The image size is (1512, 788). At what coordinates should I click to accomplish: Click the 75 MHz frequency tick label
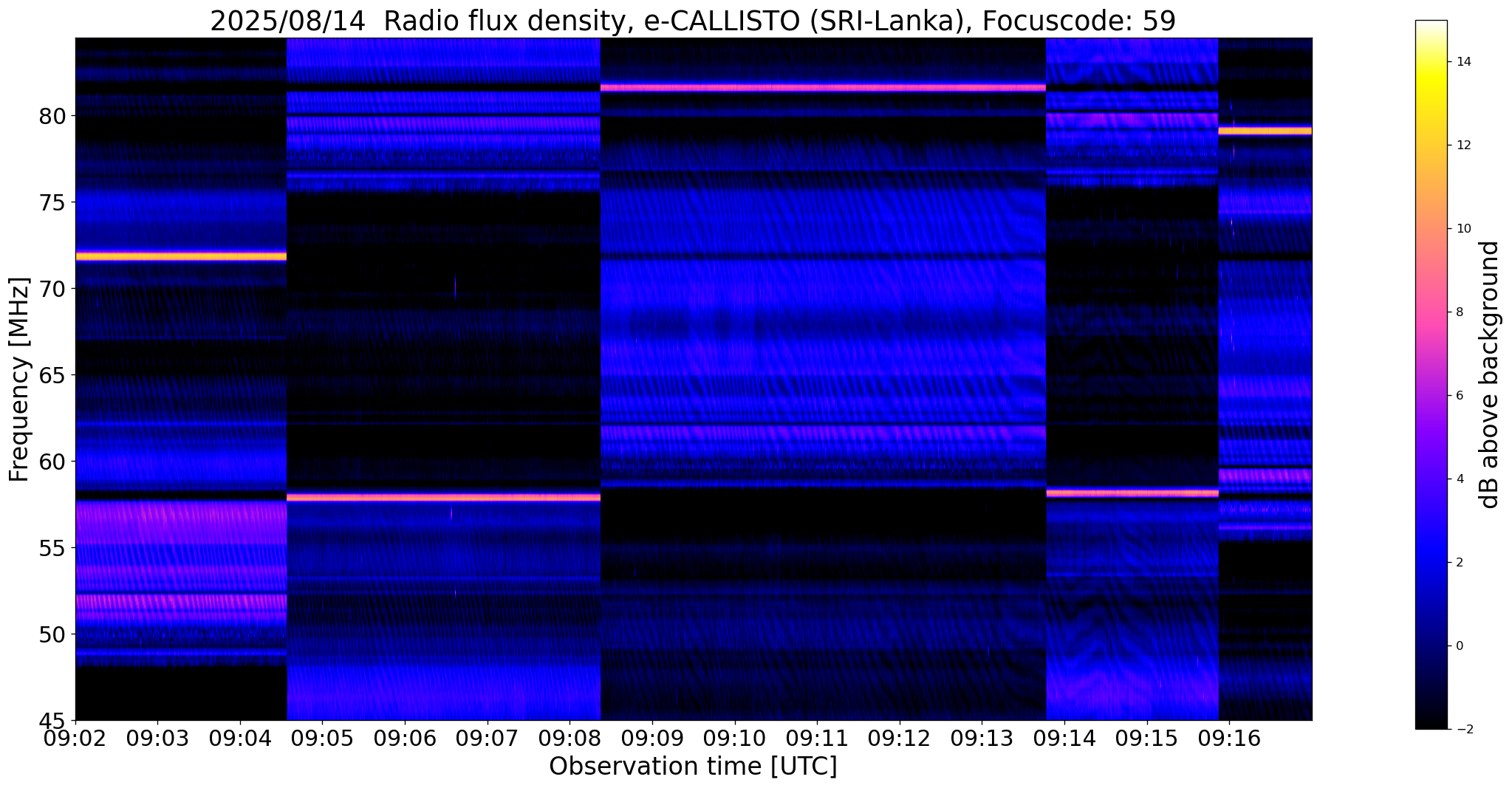(52, 202)
